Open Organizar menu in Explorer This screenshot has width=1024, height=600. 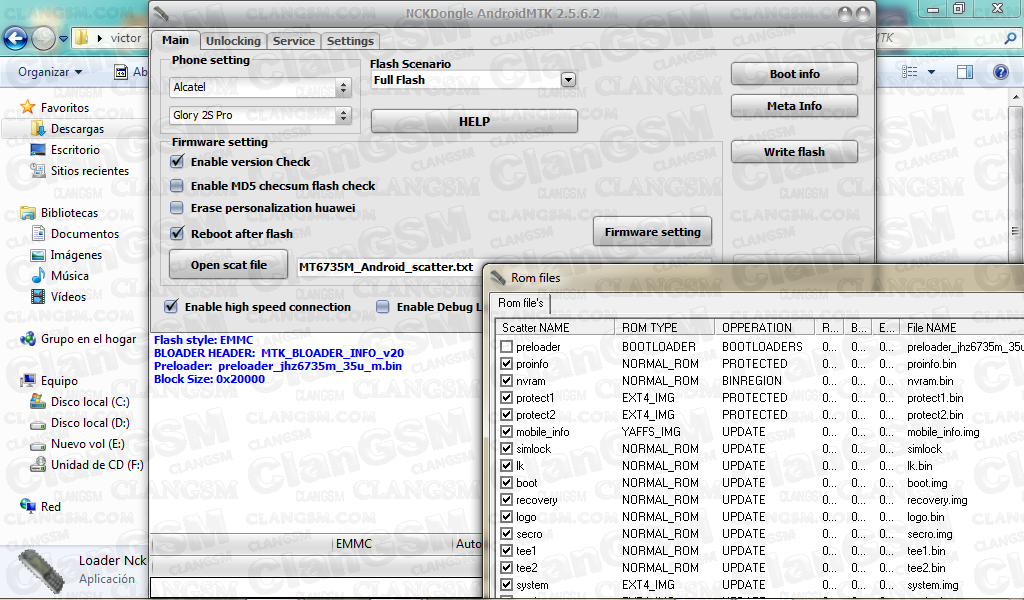click(x=50, y=72)
